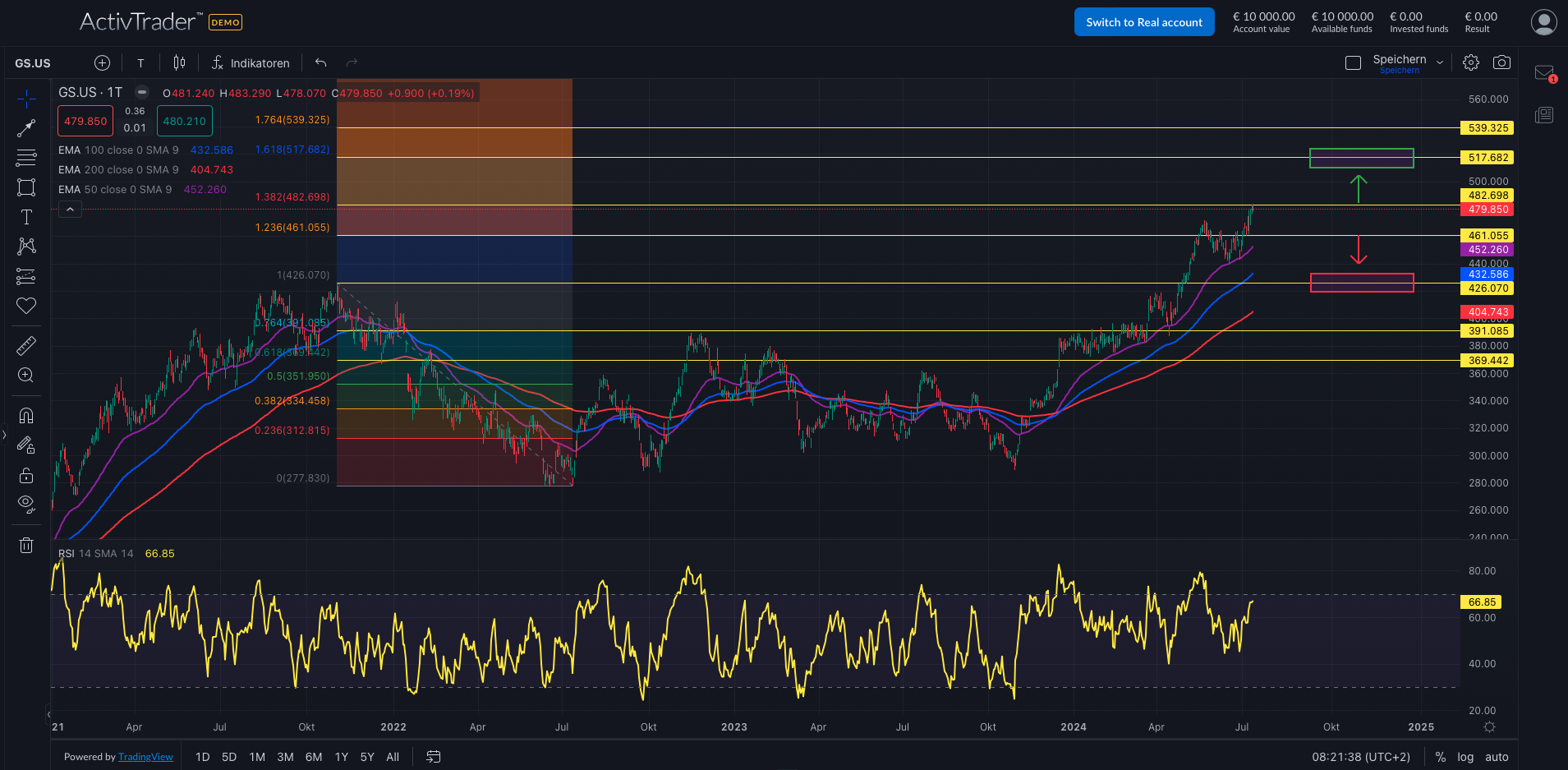Collapse the legend panel arrow
This screenshot has height=770, width=1568.
(70, 209)
